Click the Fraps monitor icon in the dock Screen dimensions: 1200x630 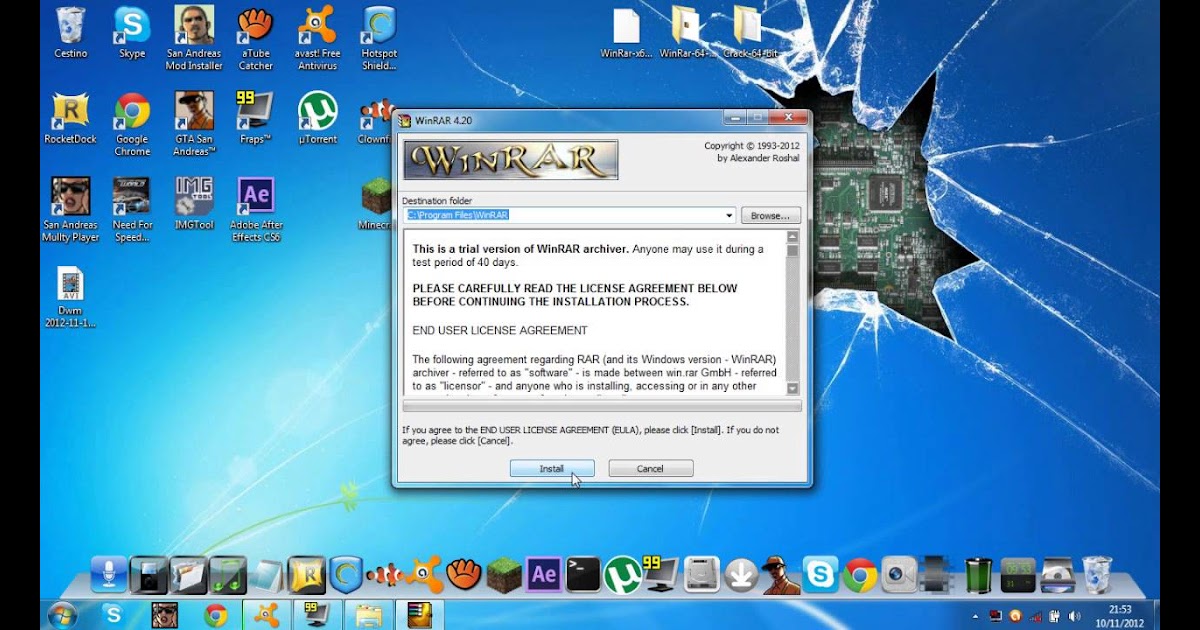pyautogui.click(x=660, y=575)
